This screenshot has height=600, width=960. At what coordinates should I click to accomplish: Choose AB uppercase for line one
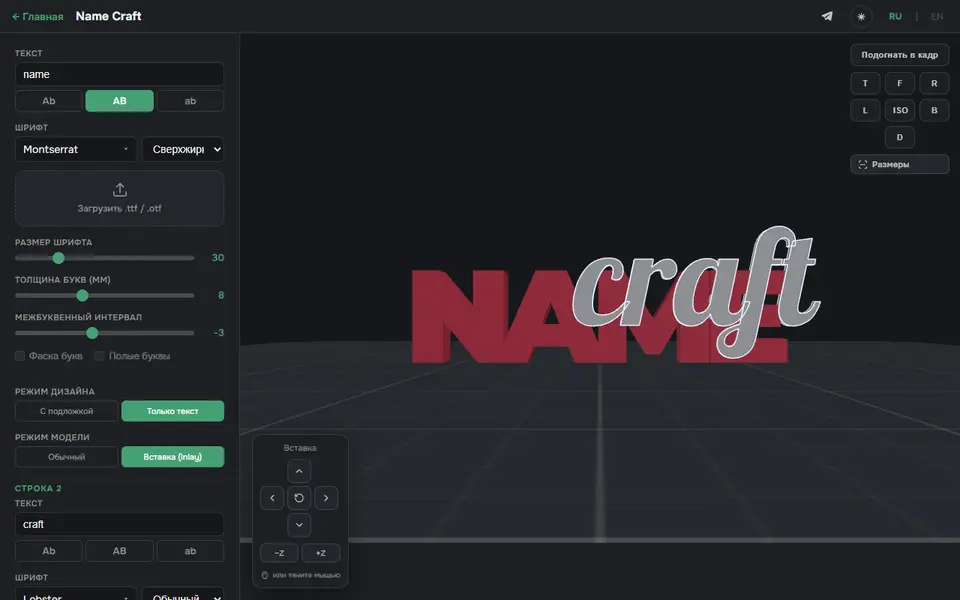pyautogui.click(x=119, y=101)
